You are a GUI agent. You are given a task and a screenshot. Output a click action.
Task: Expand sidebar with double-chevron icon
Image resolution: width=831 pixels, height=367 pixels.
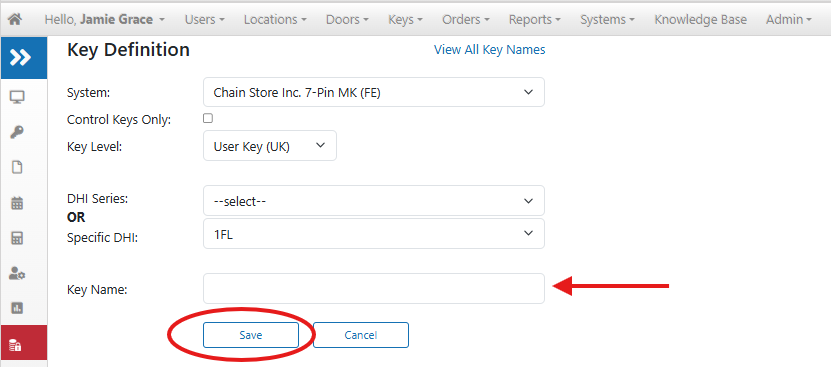[20, 57]
